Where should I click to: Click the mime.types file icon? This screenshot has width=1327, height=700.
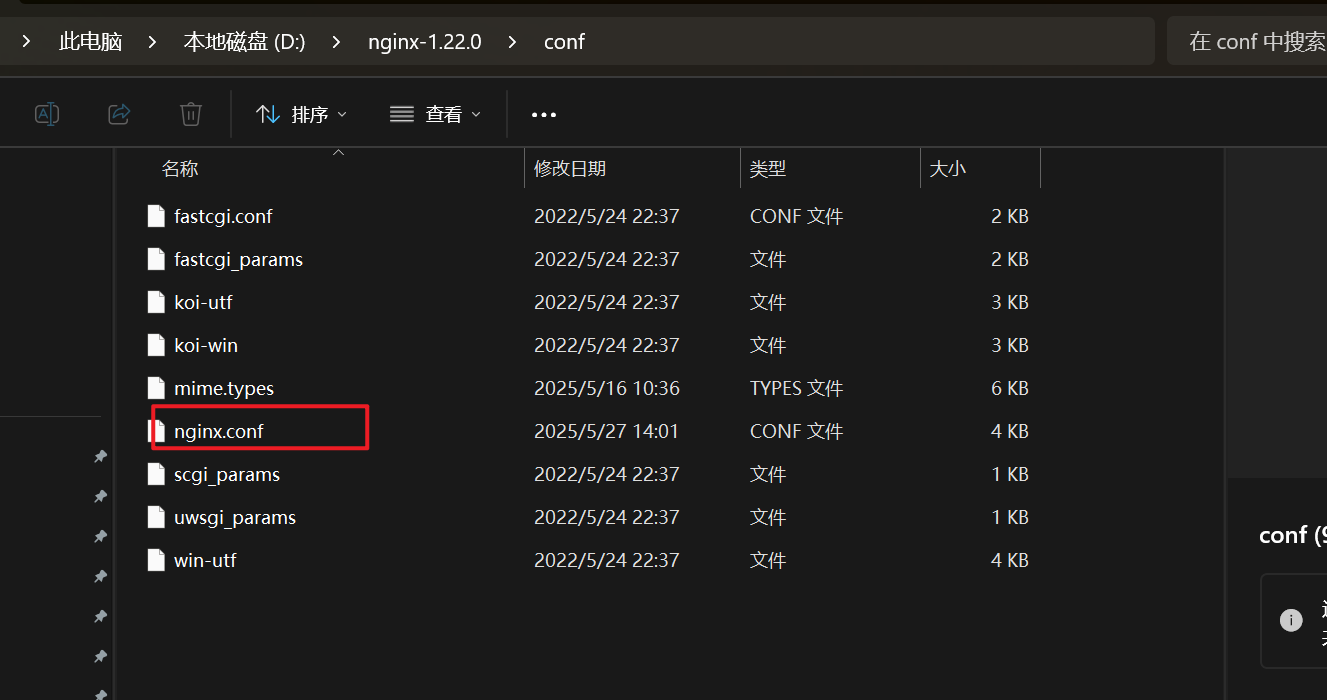[156, 387]
